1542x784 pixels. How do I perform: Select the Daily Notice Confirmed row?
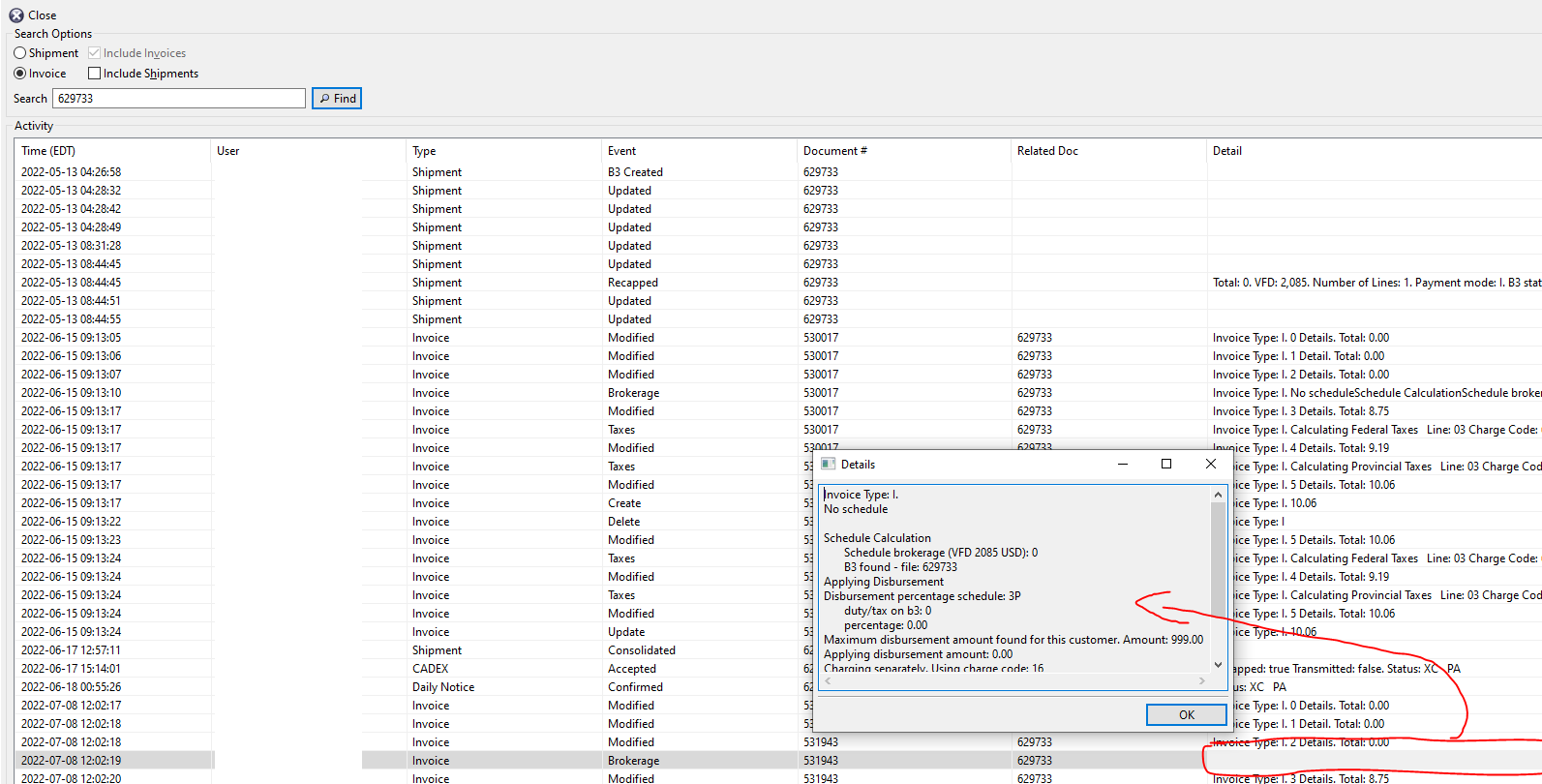tap(778, 687)
